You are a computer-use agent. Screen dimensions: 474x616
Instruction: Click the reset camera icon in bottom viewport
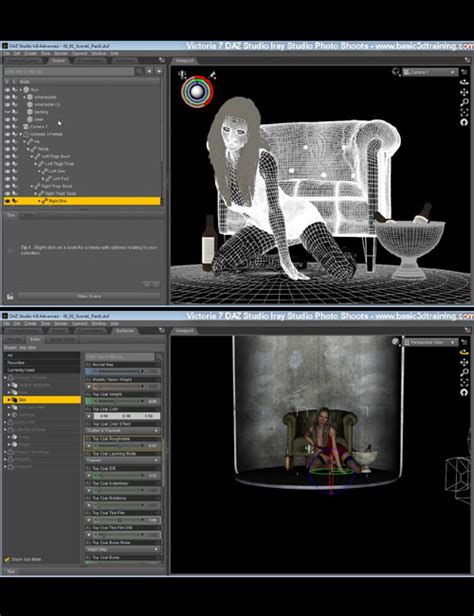coord(464,392)
